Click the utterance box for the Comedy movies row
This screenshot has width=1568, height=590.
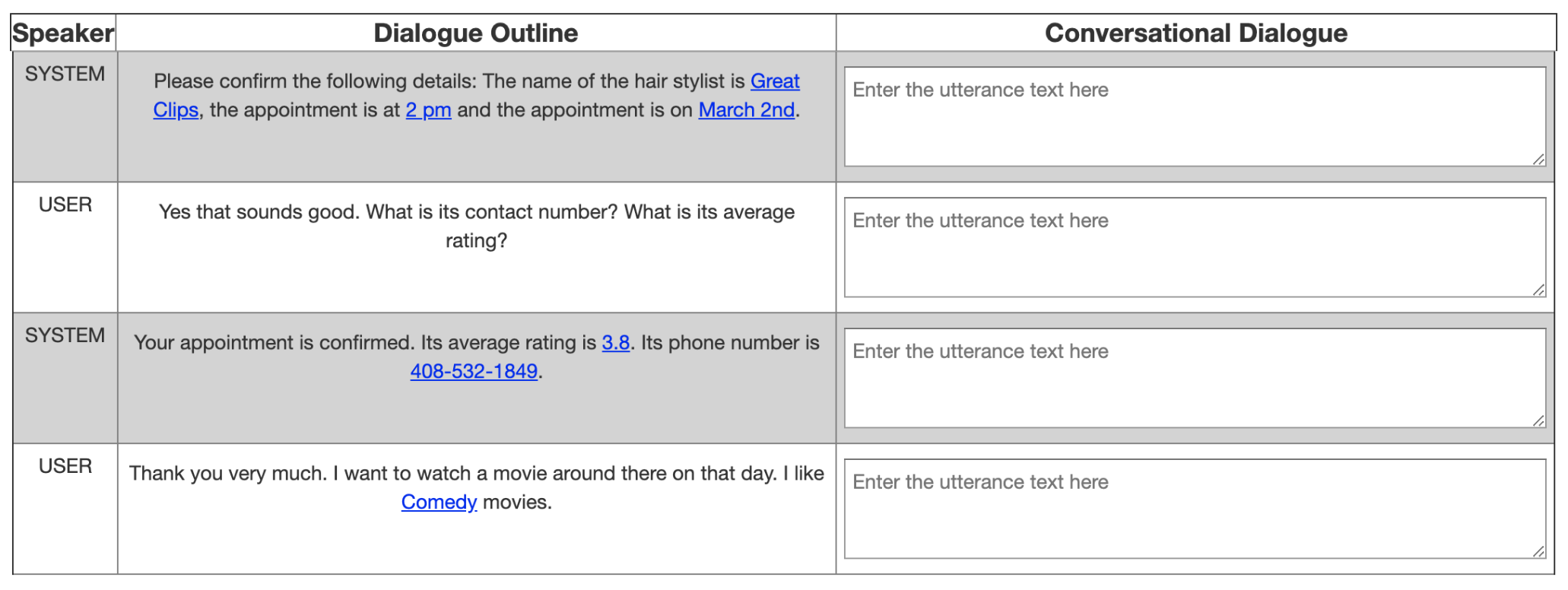(x=1194, y=509)
